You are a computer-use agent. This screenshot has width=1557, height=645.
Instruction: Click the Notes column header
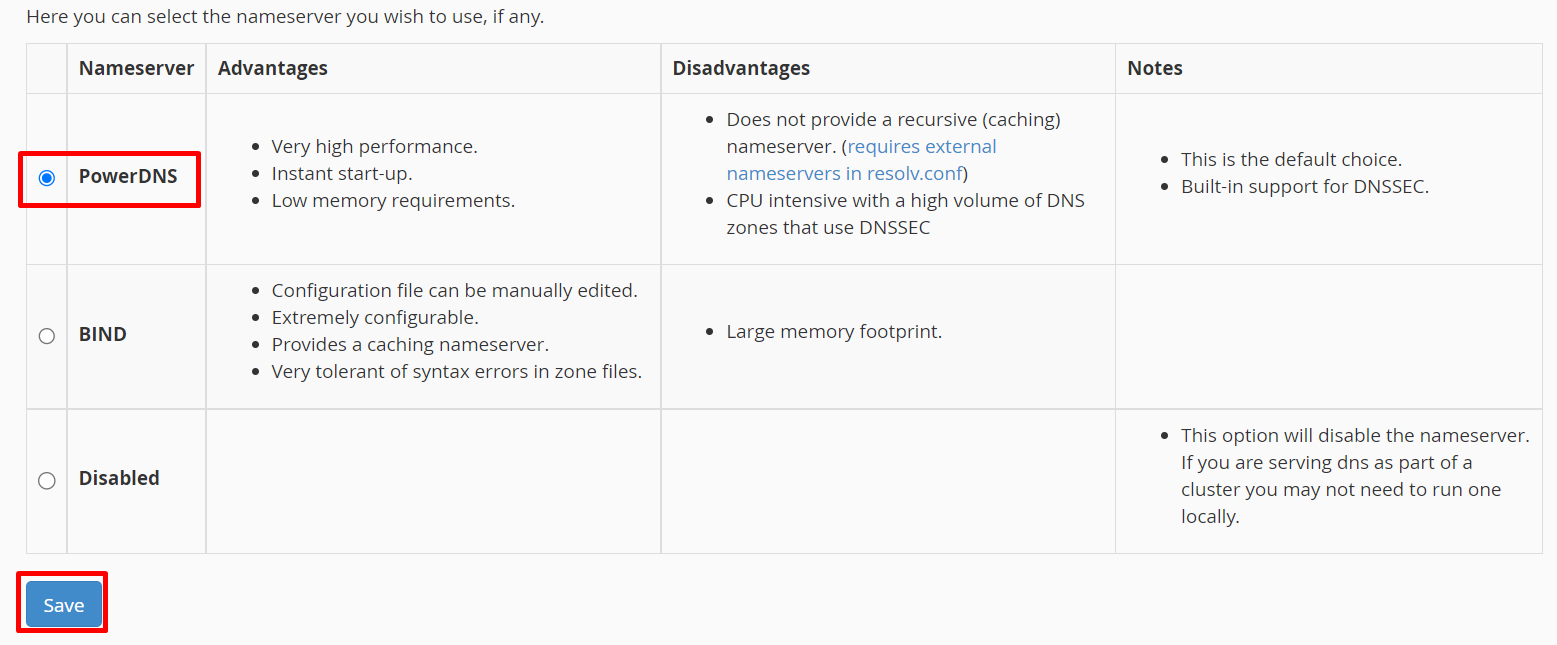(x=1155, y=68)
